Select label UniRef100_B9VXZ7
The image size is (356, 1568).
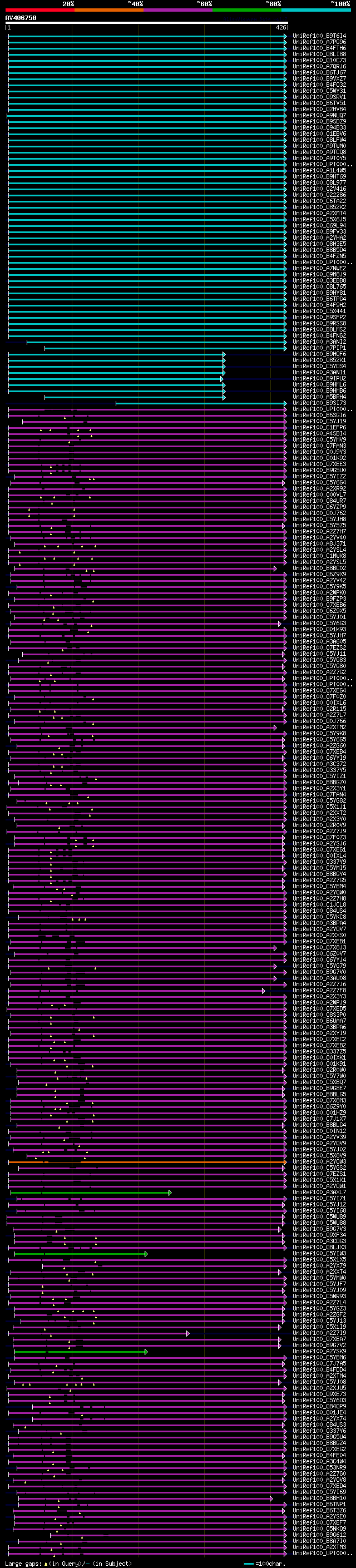coord(319,78)
